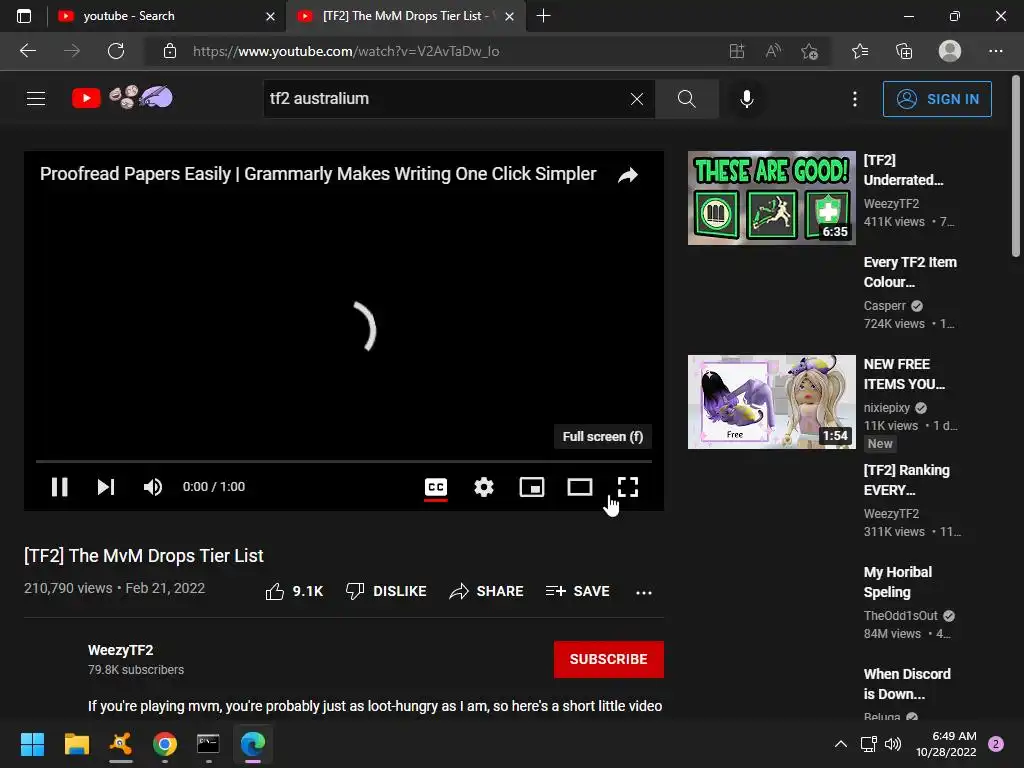Focus the tf2 australium search field
The height and width of the screenshot is (768, 1024).
coord(444,99)
